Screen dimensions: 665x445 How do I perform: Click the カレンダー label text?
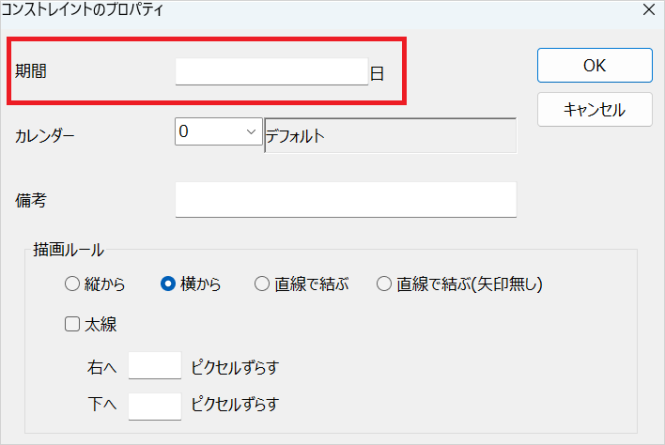[45, 135]
